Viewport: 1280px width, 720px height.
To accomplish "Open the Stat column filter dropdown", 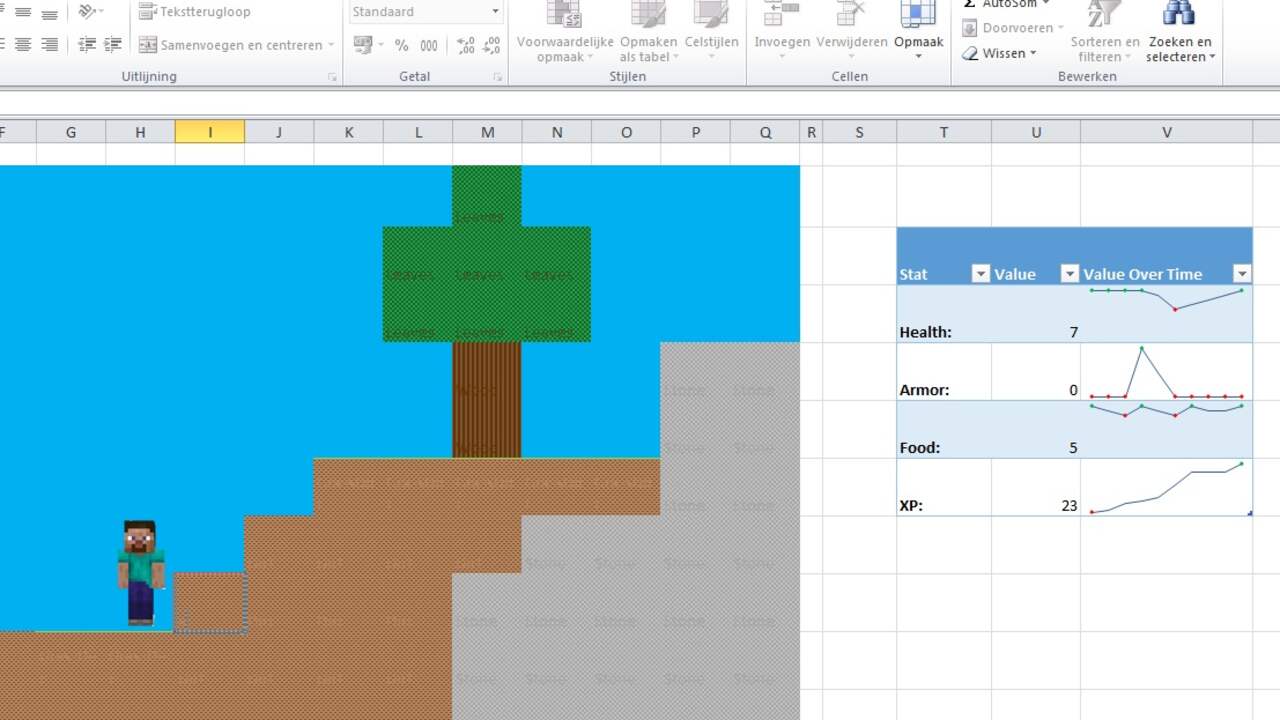I will click(x=981, y=272).
